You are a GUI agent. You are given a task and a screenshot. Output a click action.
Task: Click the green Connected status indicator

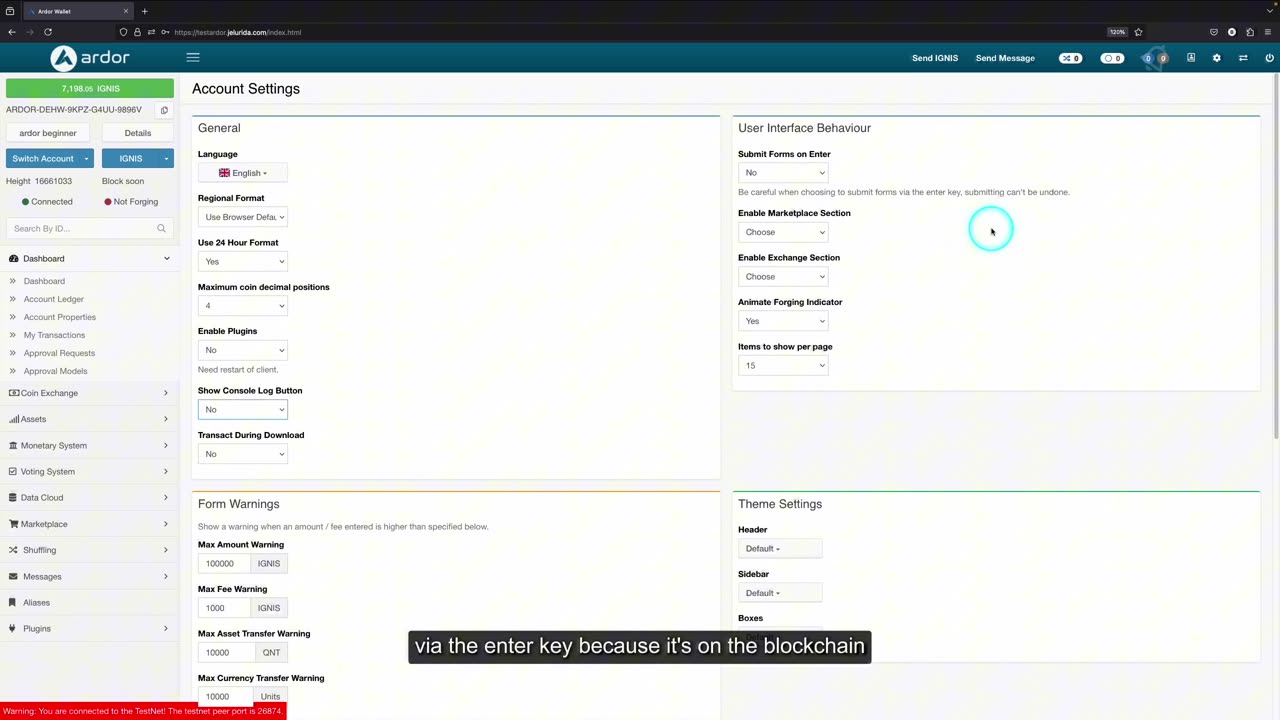[x=47, y=202]
